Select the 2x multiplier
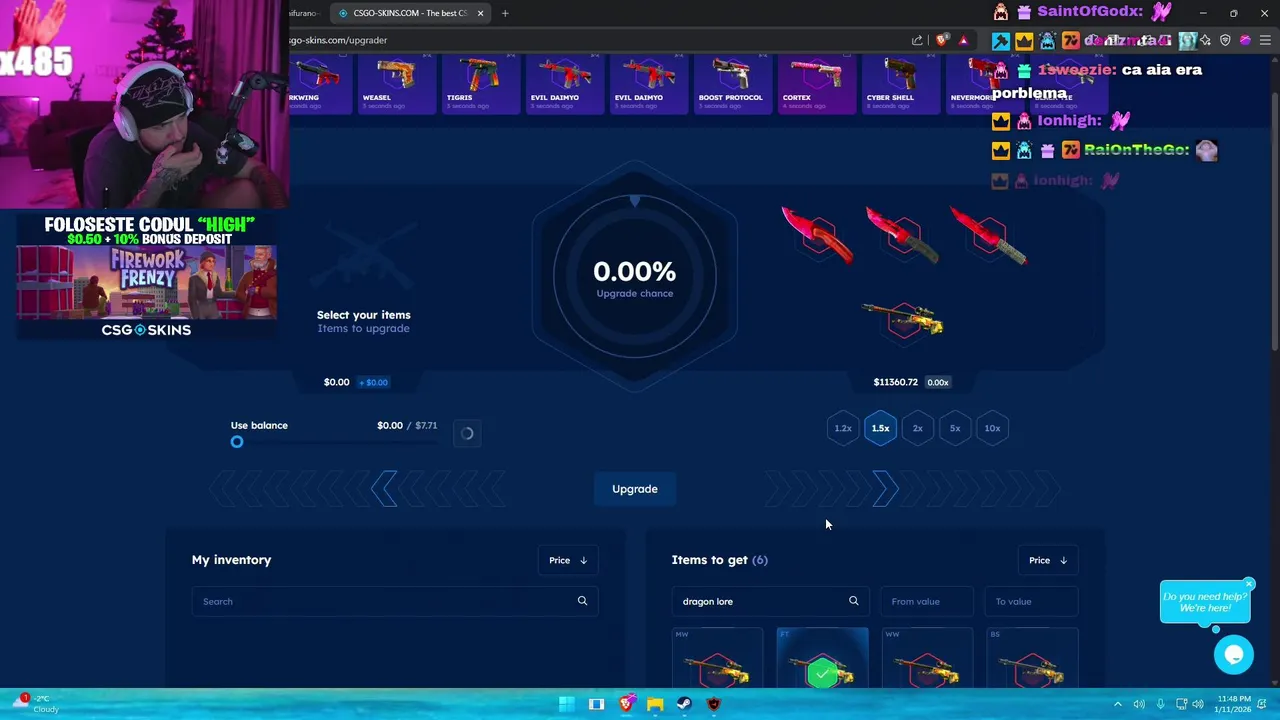The width and height of the screenshot is (1280, 720). [917, 428]
